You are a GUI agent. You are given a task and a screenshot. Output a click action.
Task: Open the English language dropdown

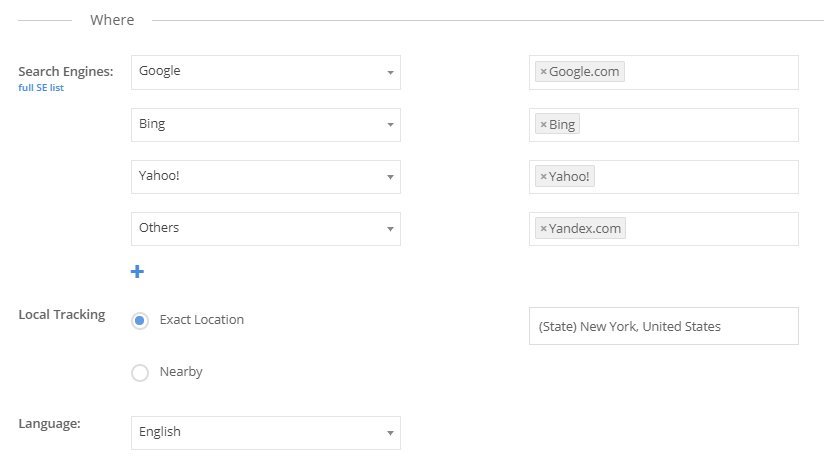[x=266, y=433]
